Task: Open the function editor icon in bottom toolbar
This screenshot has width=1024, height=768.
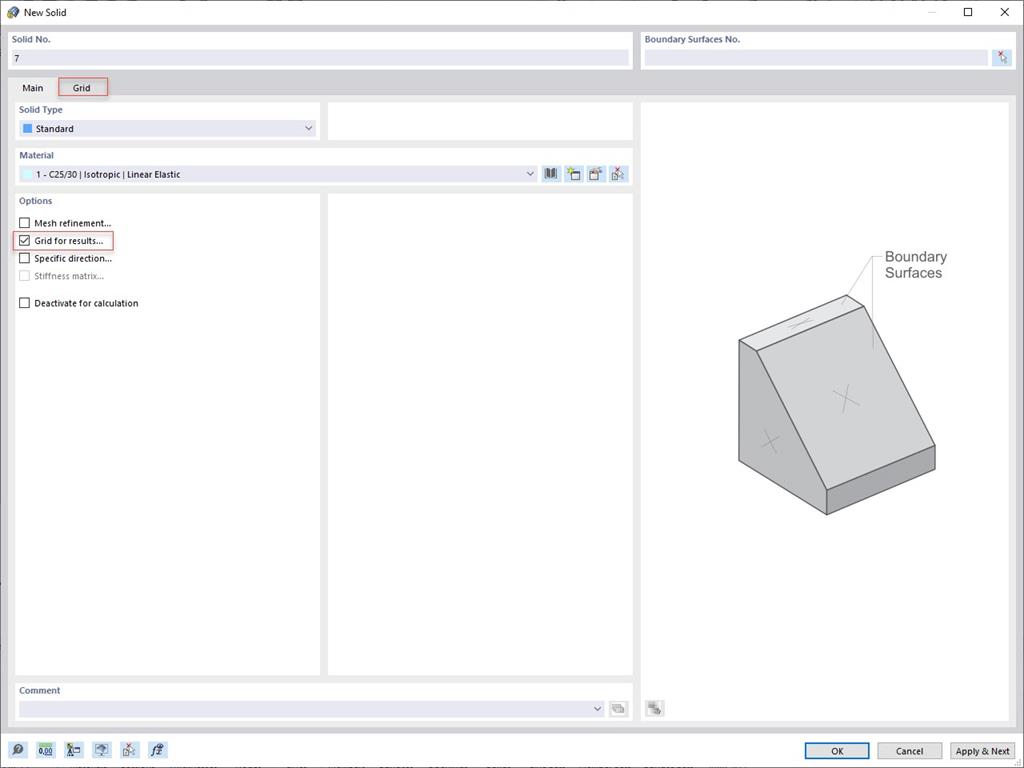Action: pyautogui.click(x=157, y=749)
